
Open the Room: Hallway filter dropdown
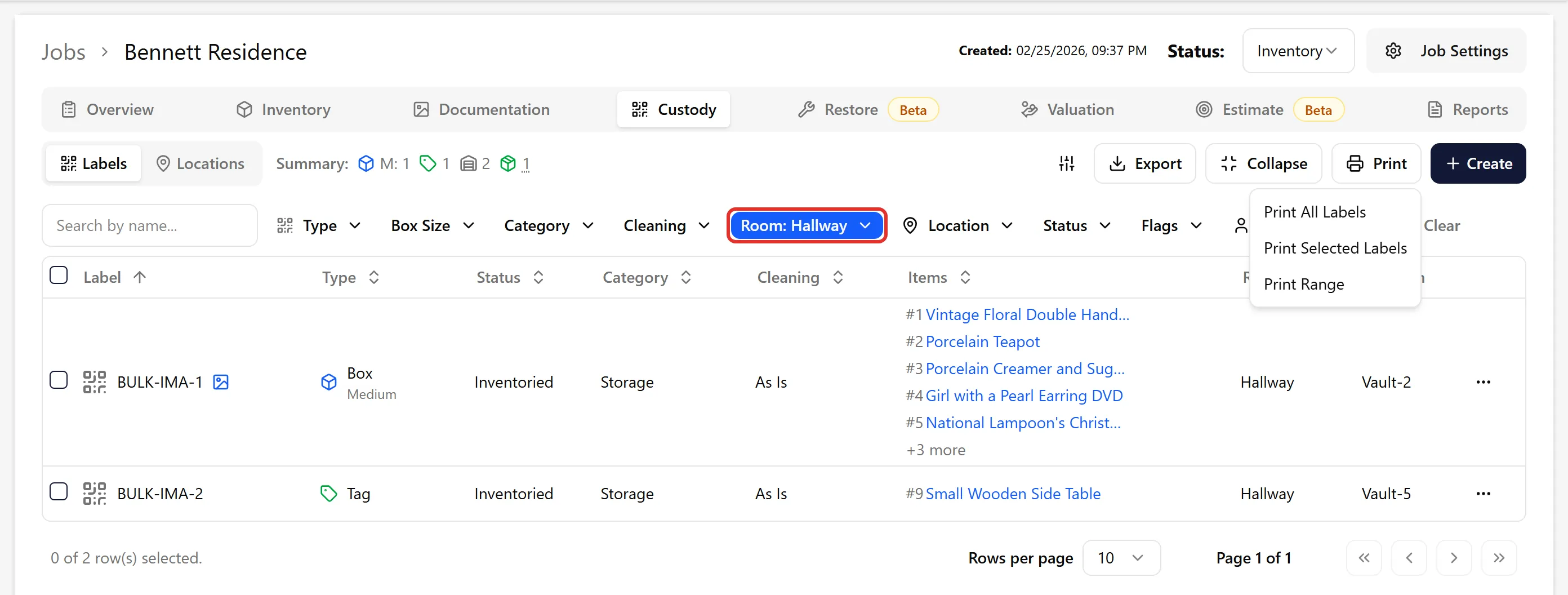[806, 225]
